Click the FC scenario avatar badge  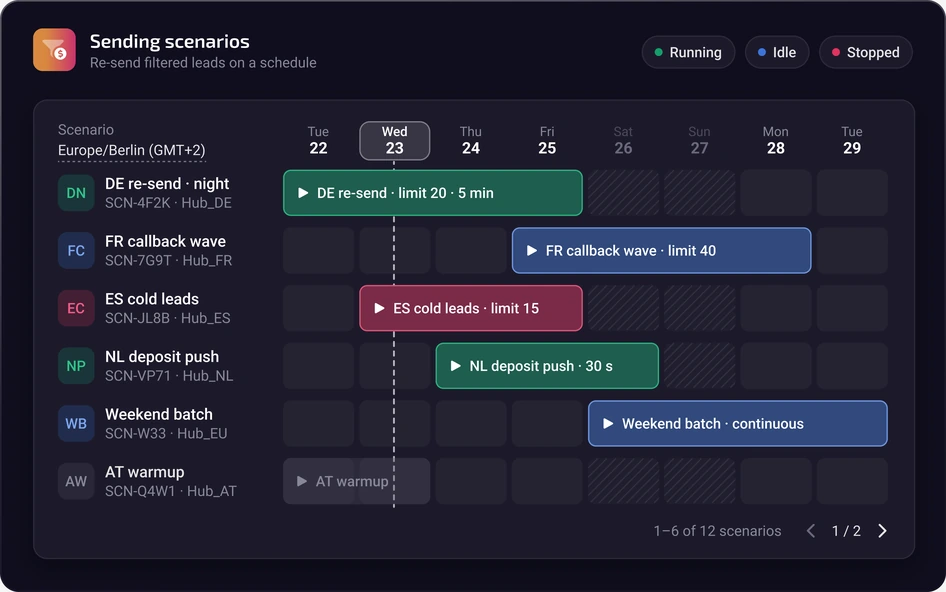(76, 250)
